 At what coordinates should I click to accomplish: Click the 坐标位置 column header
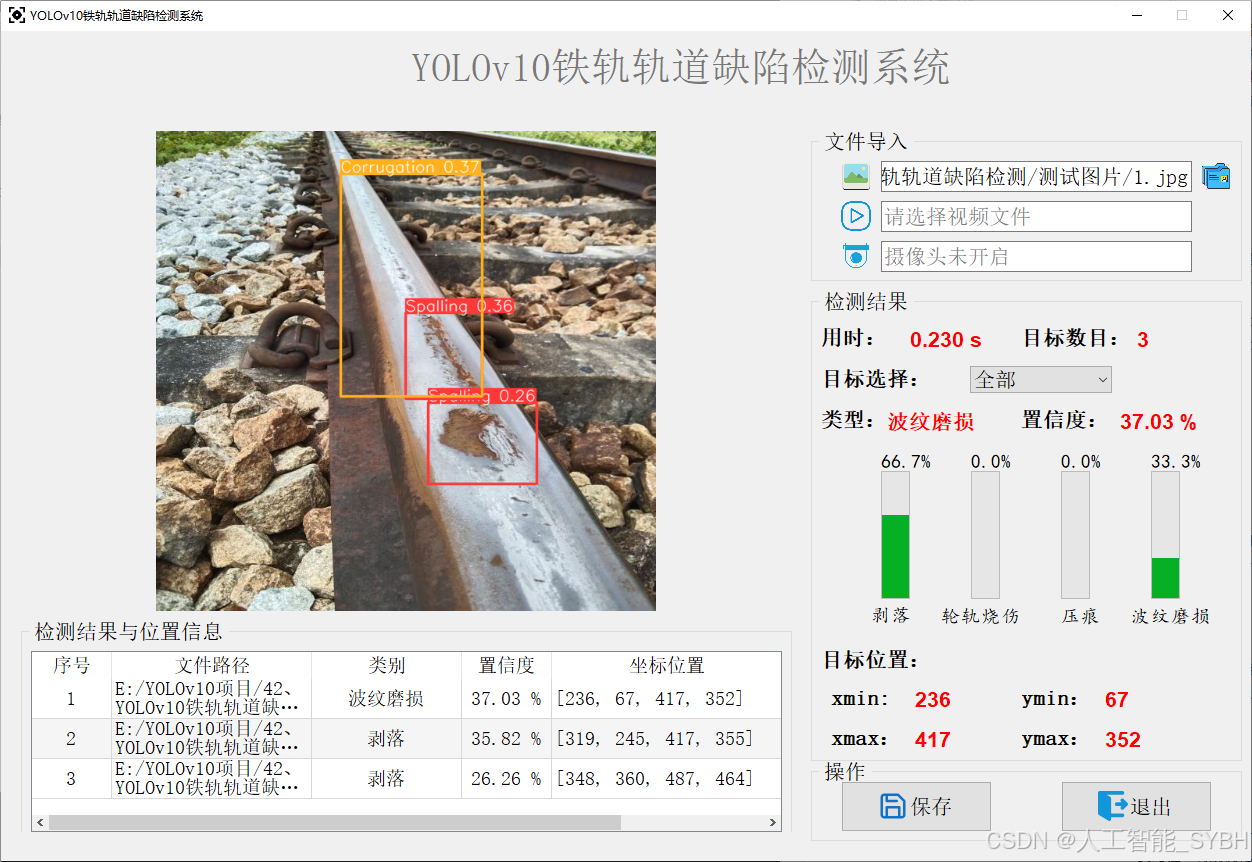666,665
